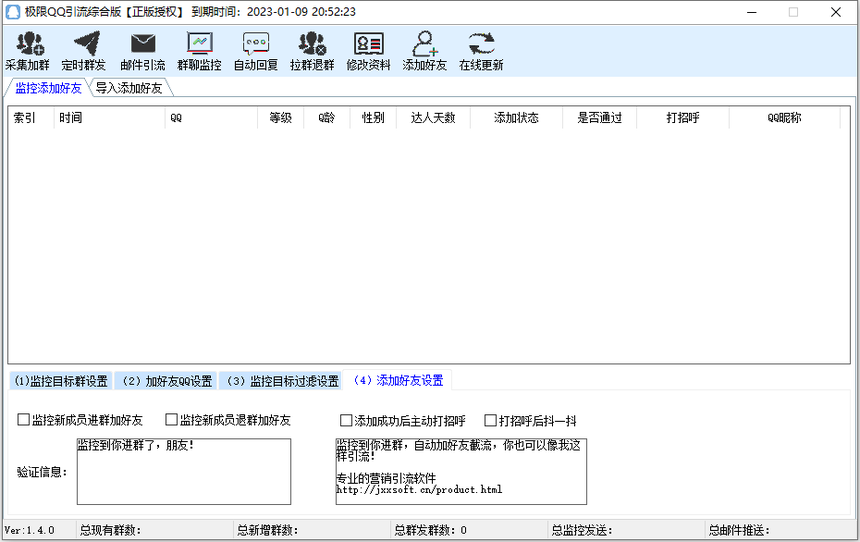Image resolution: width=860 pixels, height=542 pixels.
Task: Sort by the 索引 column header
Action: (31, 117)
